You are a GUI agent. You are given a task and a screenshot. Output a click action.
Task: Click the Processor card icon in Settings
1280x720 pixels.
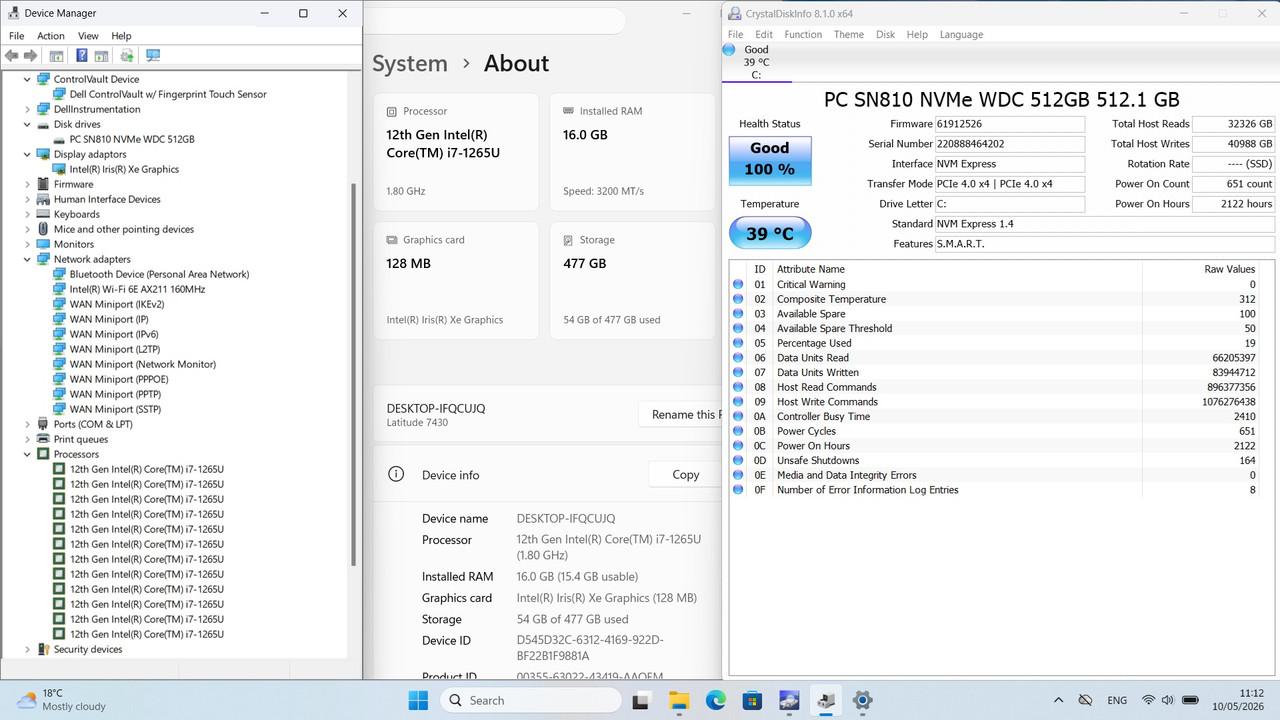tap(392, 111)
